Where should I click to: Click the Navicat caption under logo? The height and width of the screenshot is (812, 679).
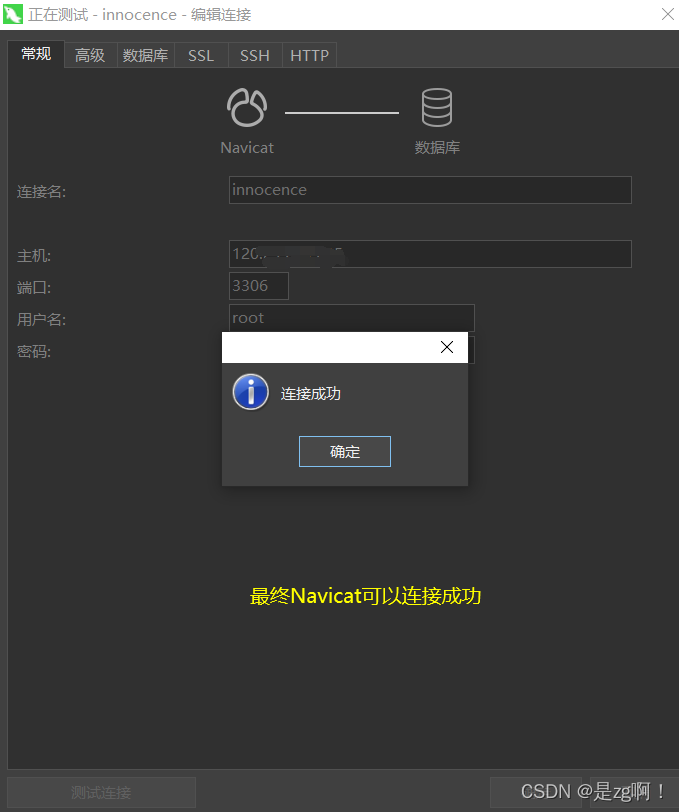[247, 148]
